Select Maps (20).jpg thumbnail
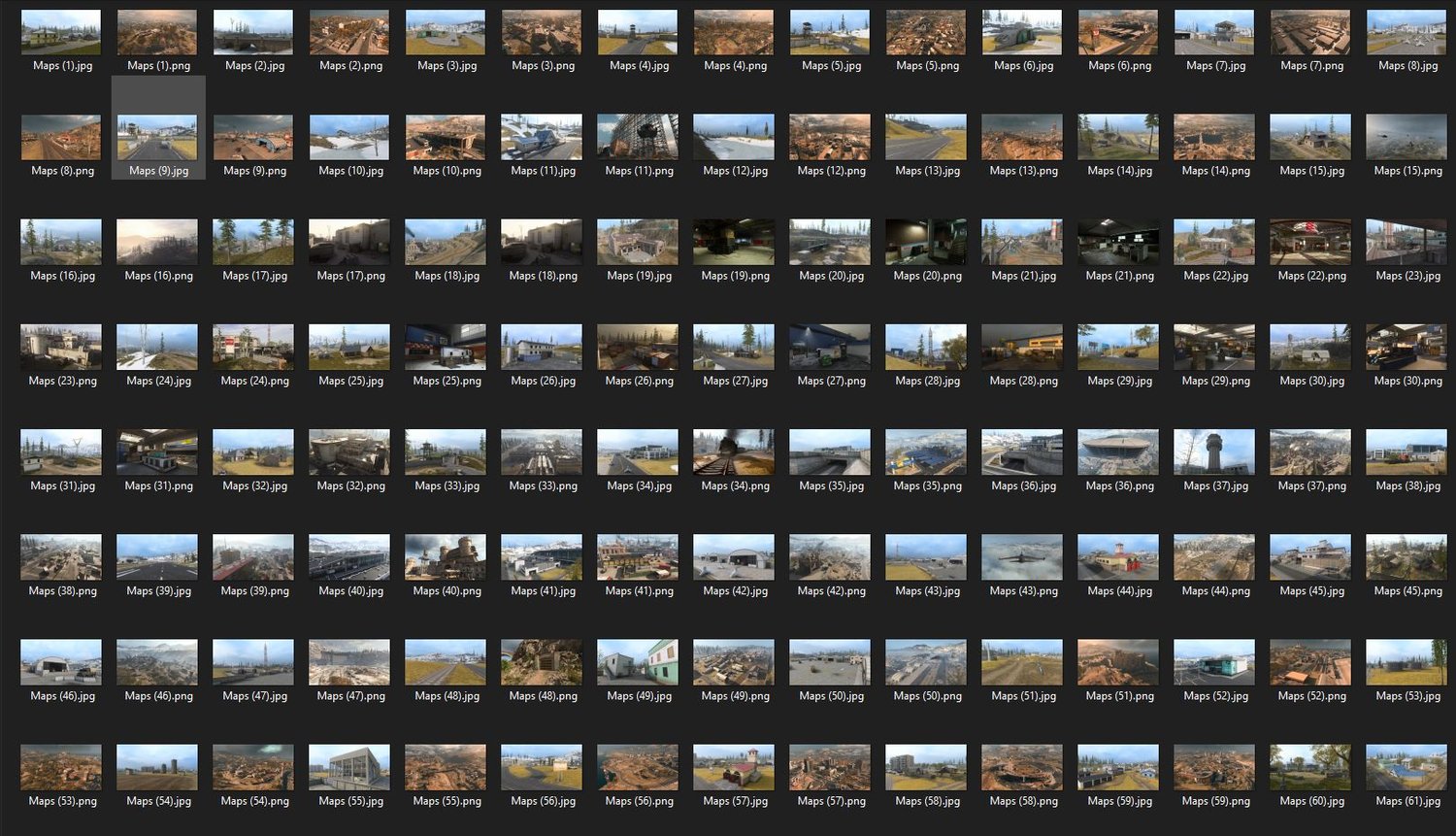The height and width of the screenshot is (836, 1456). [830, 242]
